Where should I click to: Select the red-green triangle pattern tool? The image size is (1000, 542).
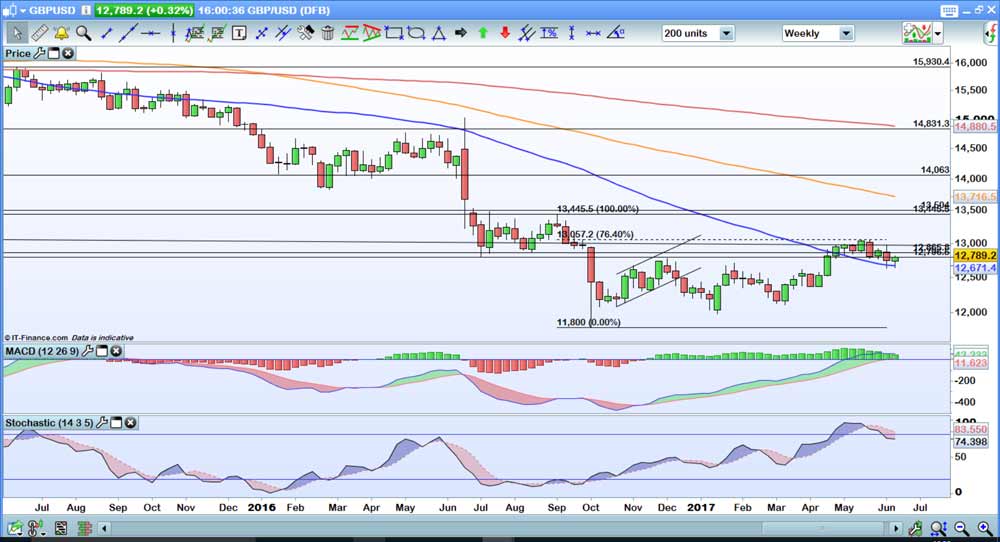[x=371, y=33]
